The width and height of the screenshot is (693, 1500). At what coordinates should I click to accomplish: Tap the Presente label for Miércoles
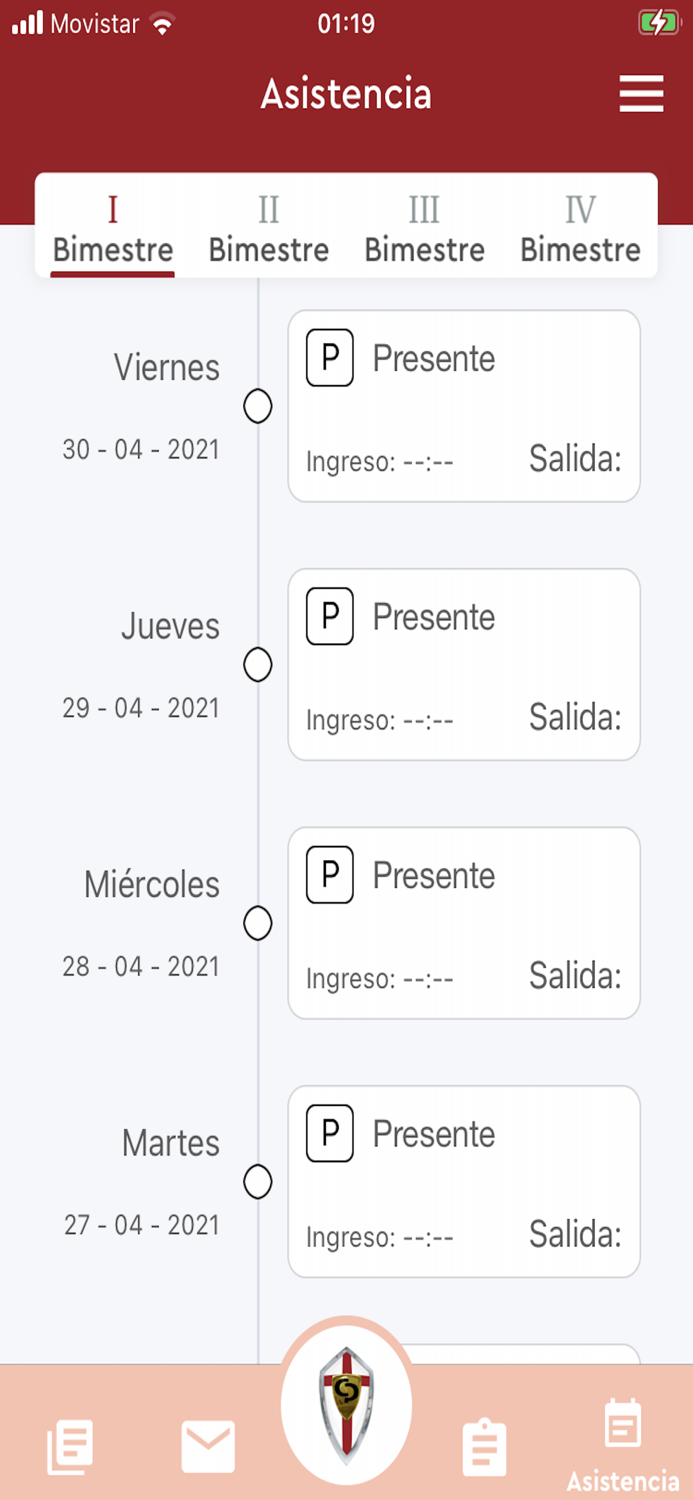click(434, 875)
